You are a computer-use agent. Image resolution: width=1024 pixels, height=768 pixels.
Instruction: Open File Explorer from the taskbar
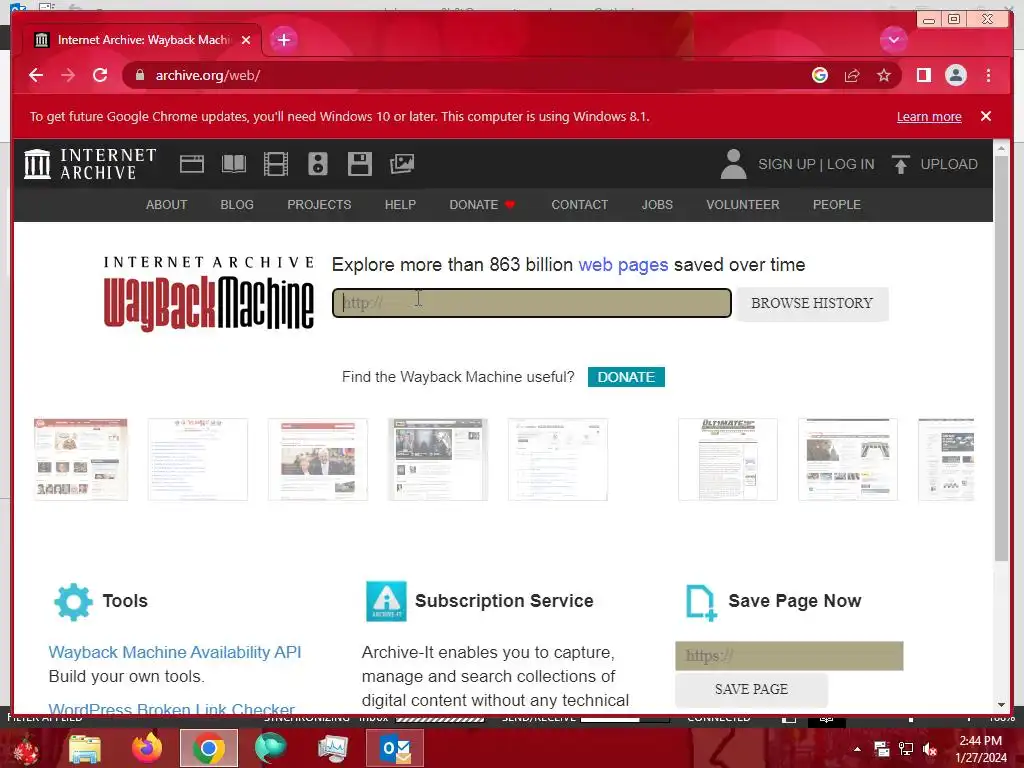[85, 749]
